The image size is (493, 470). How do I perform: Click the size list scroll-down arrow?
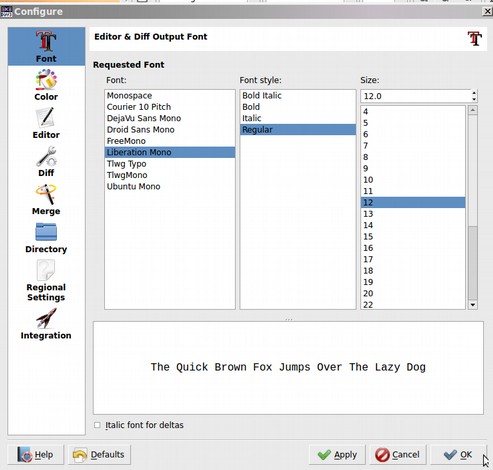[x=473, y=305]
